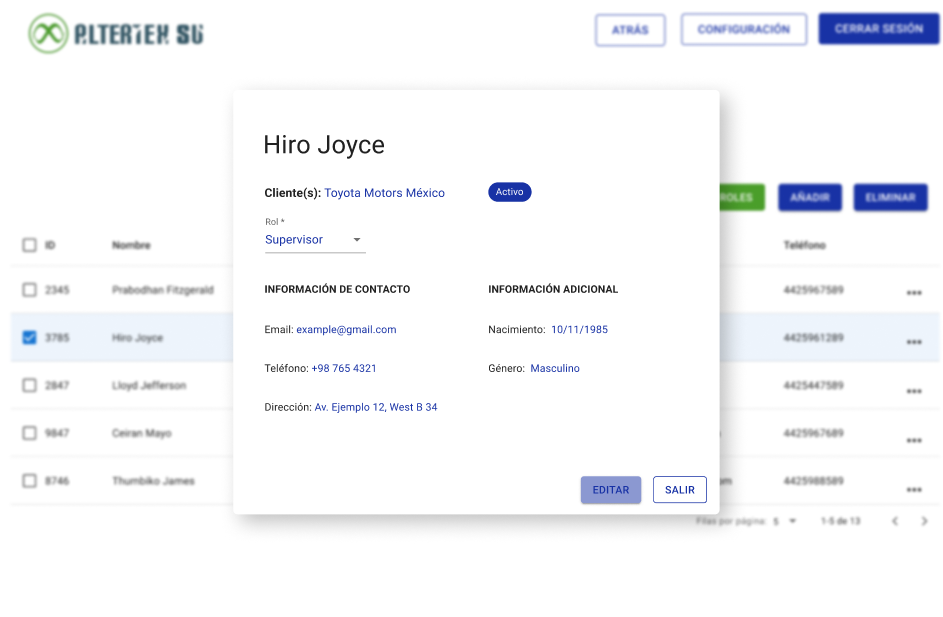The image size is (943, 617).
Task: Click the ATRÁS button
Action: click(x=630, y=30)
